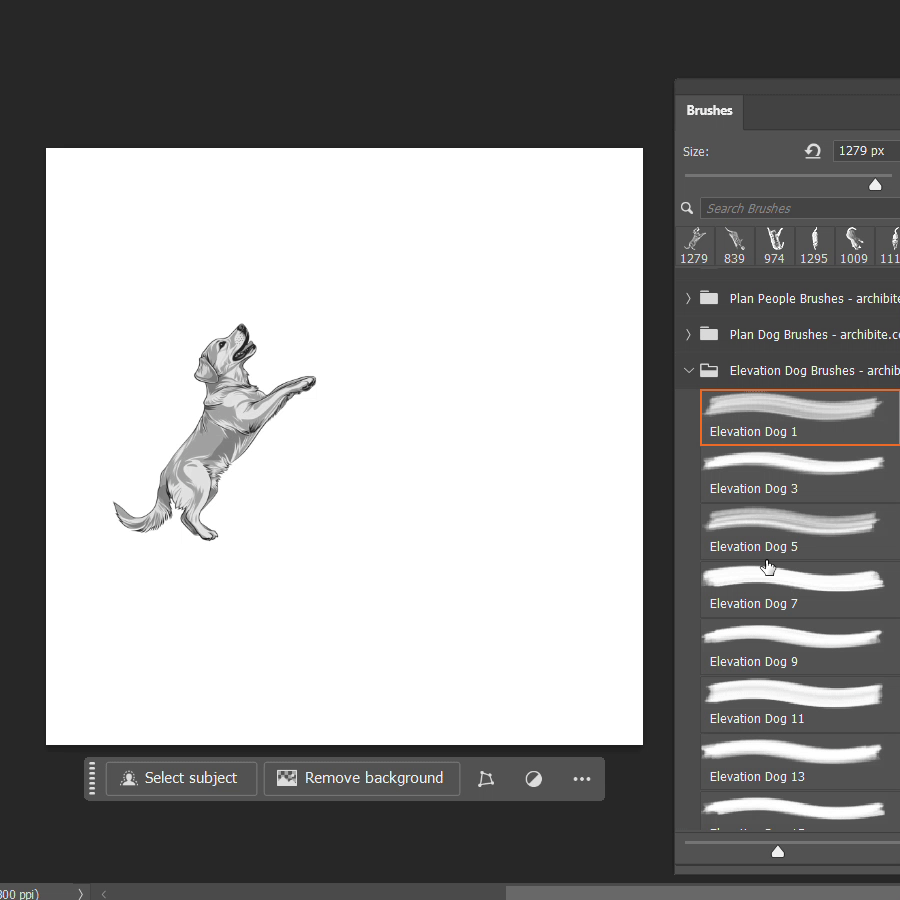Select recent brush preset labeled 839

(x=734, y=245)
